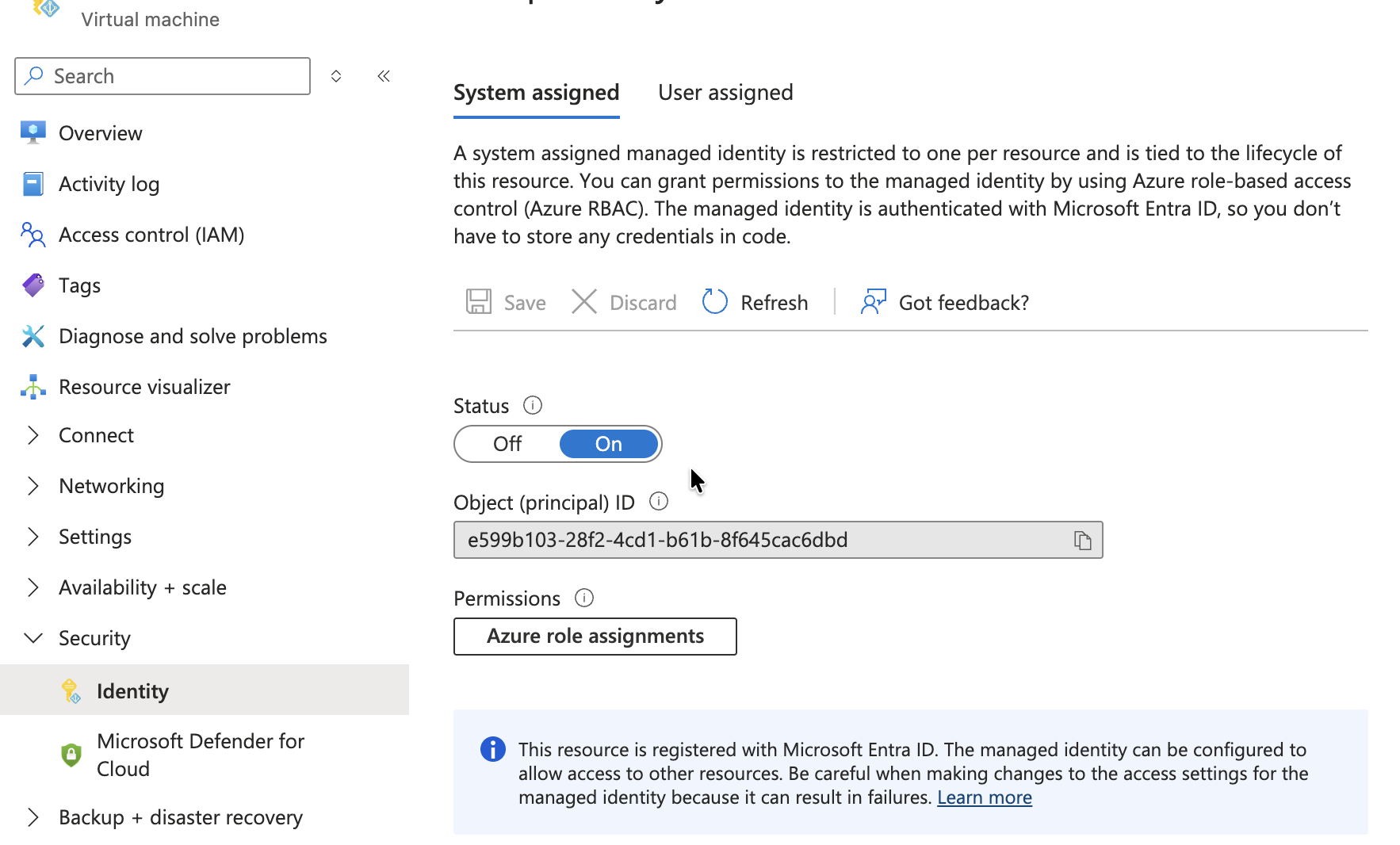Expand the Networking section
Screen dimensions: 1400x845
[111, 485]
